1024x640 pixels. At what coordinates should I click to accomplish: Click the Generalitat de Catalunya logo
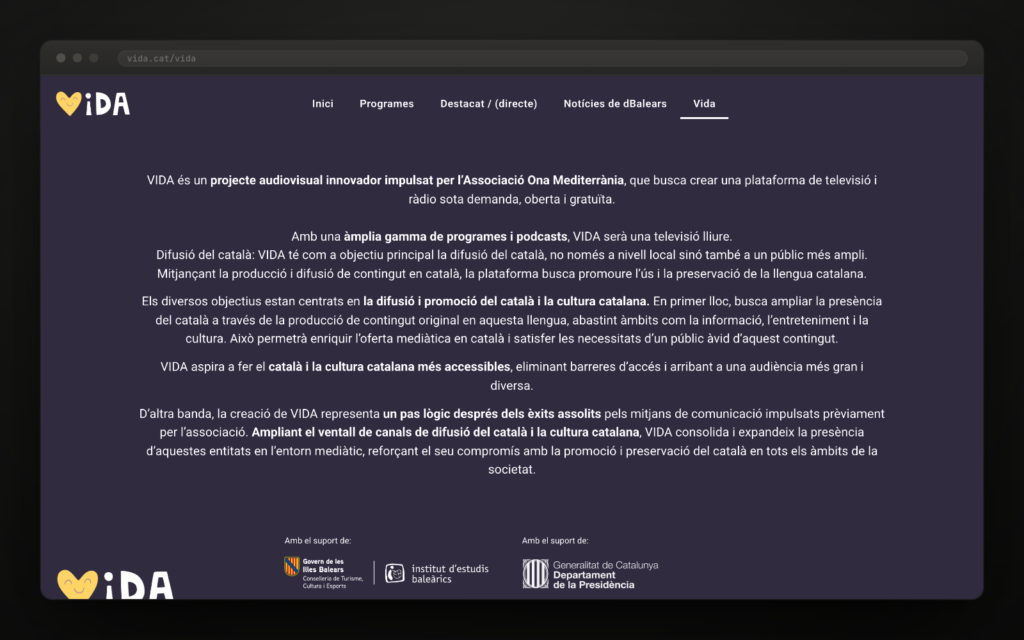pyautogui.click(x=590, y=574)
